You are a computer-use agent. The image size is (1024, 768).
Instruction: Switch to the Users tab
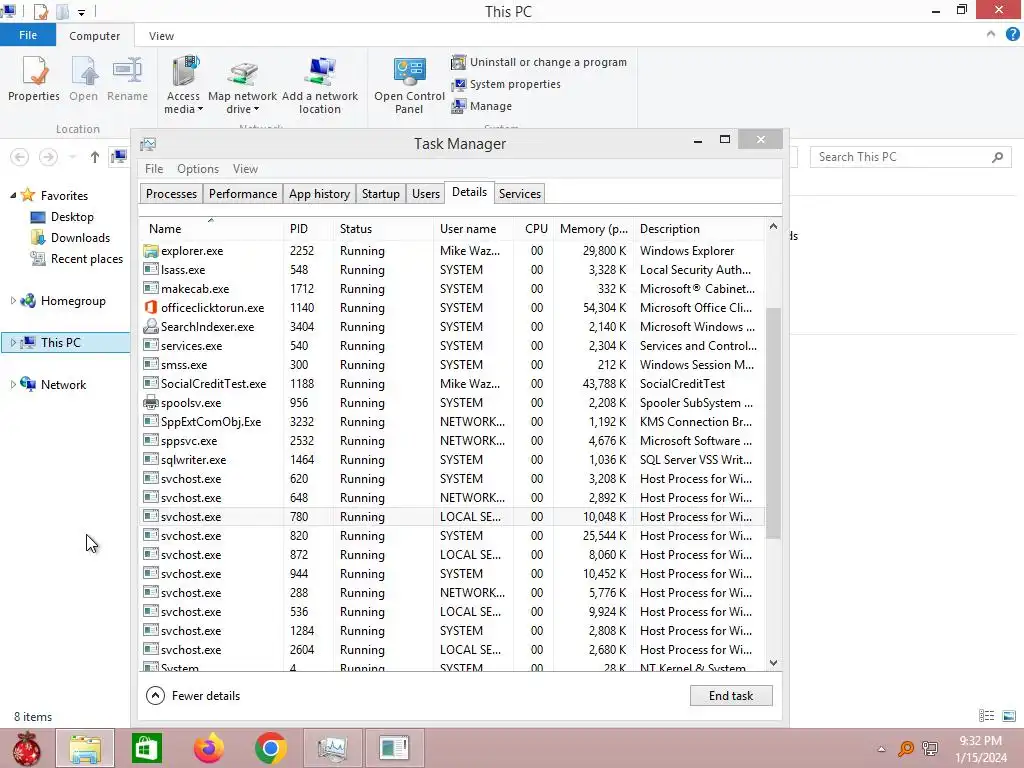point(426,194)
